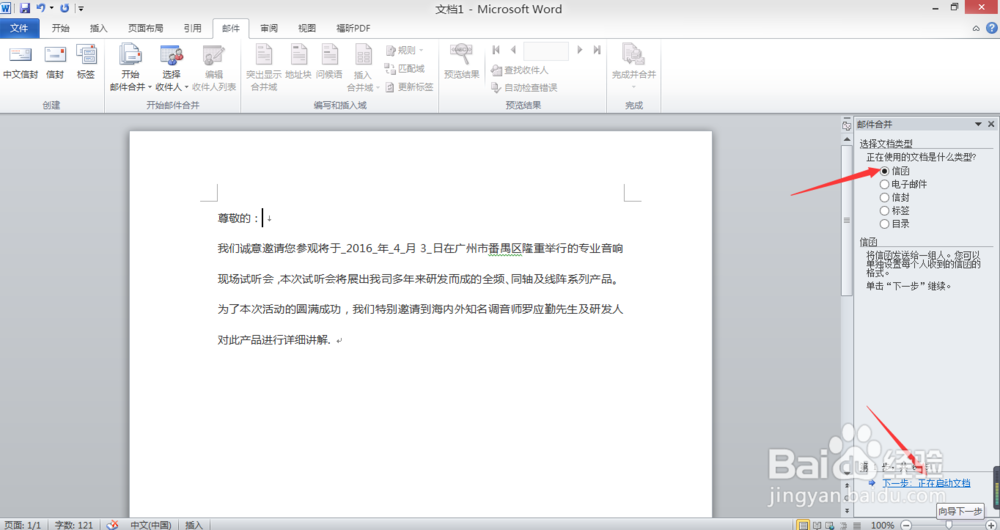
Task: Open the 开始邮件合并 dropdown button
Action: (x=130, y=68)
